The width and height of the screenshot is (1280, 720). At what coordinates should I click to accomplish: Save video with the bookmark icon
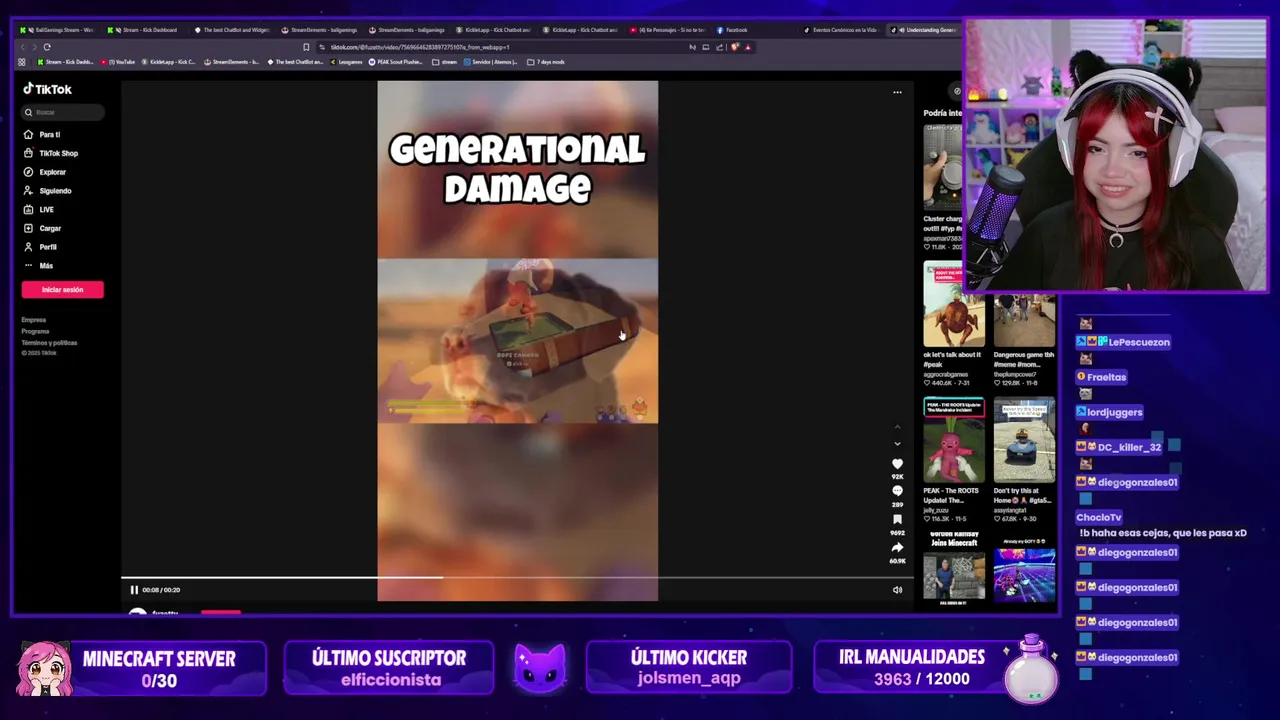[897, 519]
